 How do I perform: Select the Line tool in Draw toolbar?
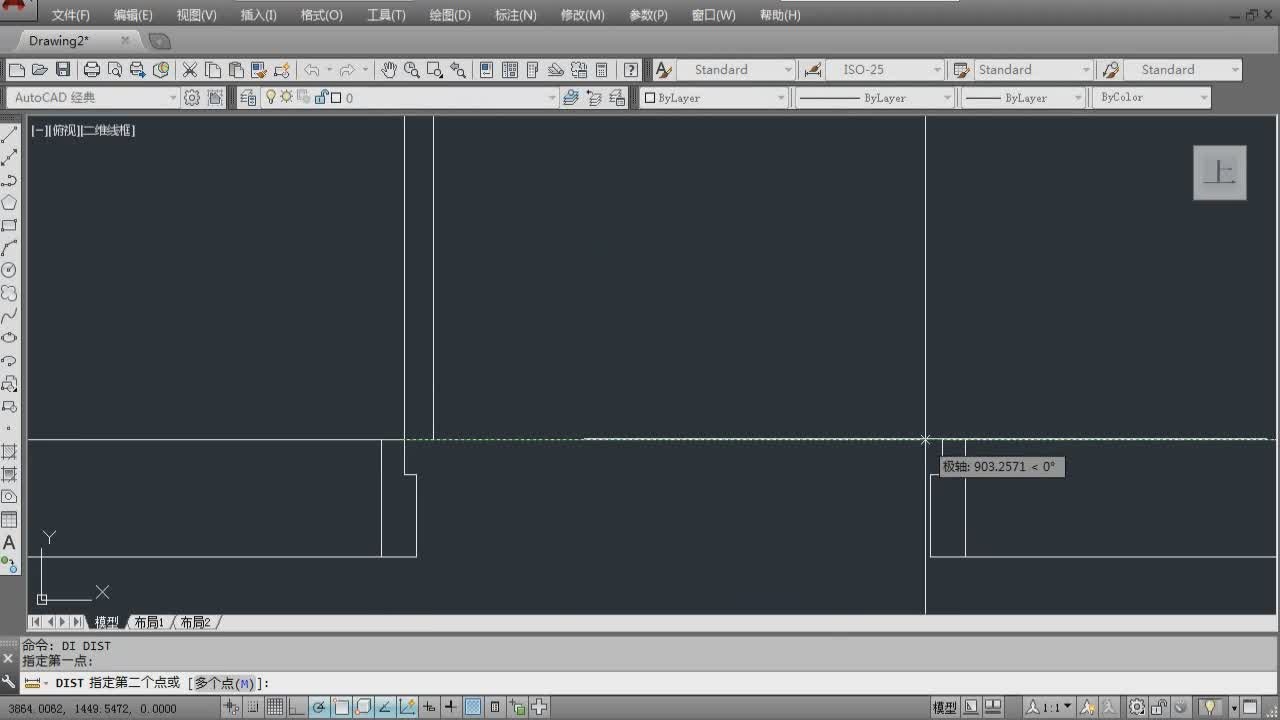tap(9, 135)
